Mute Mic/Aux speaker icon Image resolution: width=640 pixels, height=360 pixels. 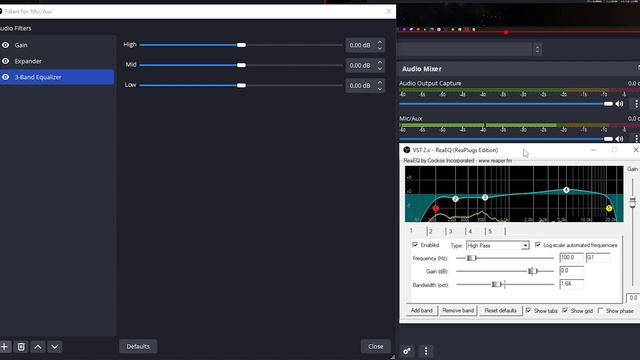pos(619,139)
